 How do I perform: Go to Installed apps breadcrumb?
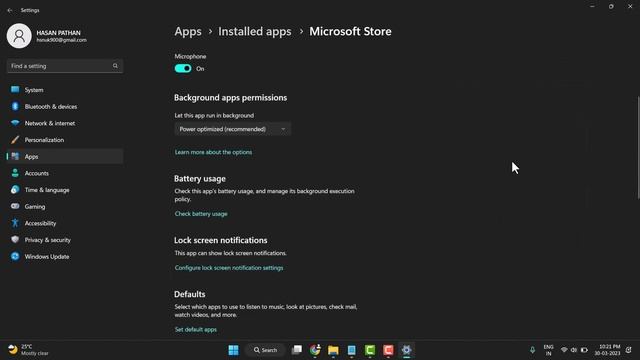(255, 31)
